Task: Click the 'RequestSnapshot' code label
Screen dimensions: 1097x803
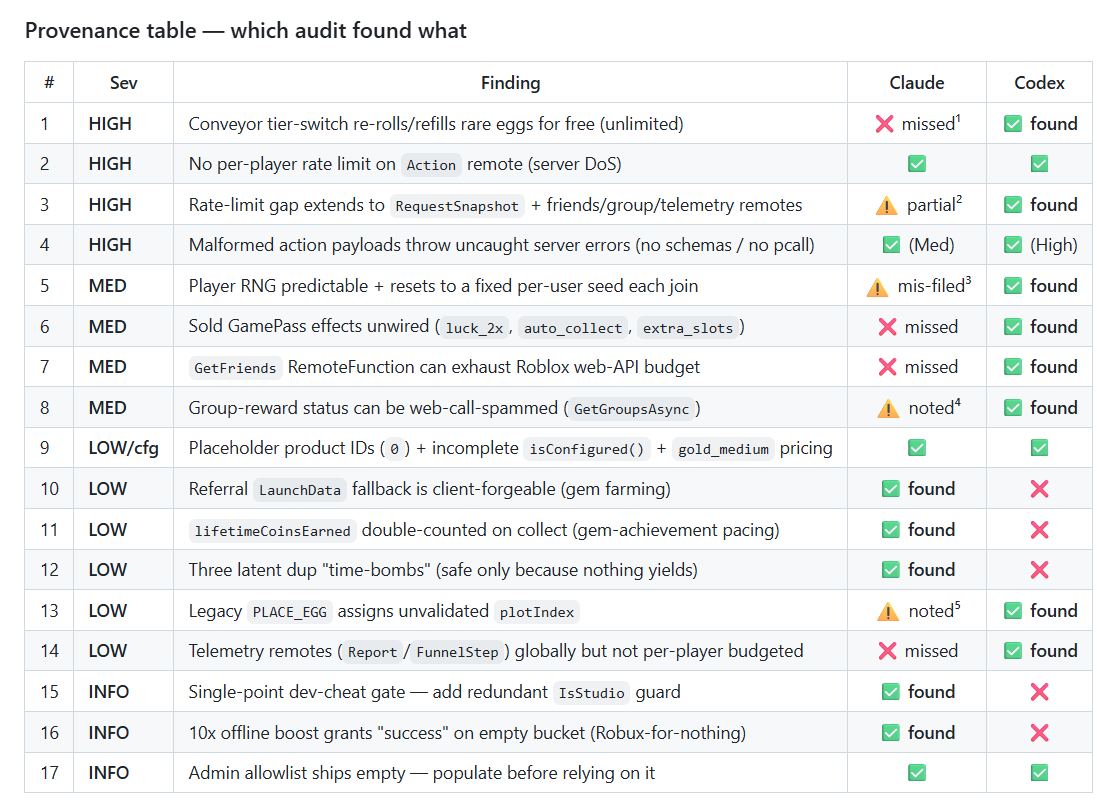Action: (x=457, y=206)
